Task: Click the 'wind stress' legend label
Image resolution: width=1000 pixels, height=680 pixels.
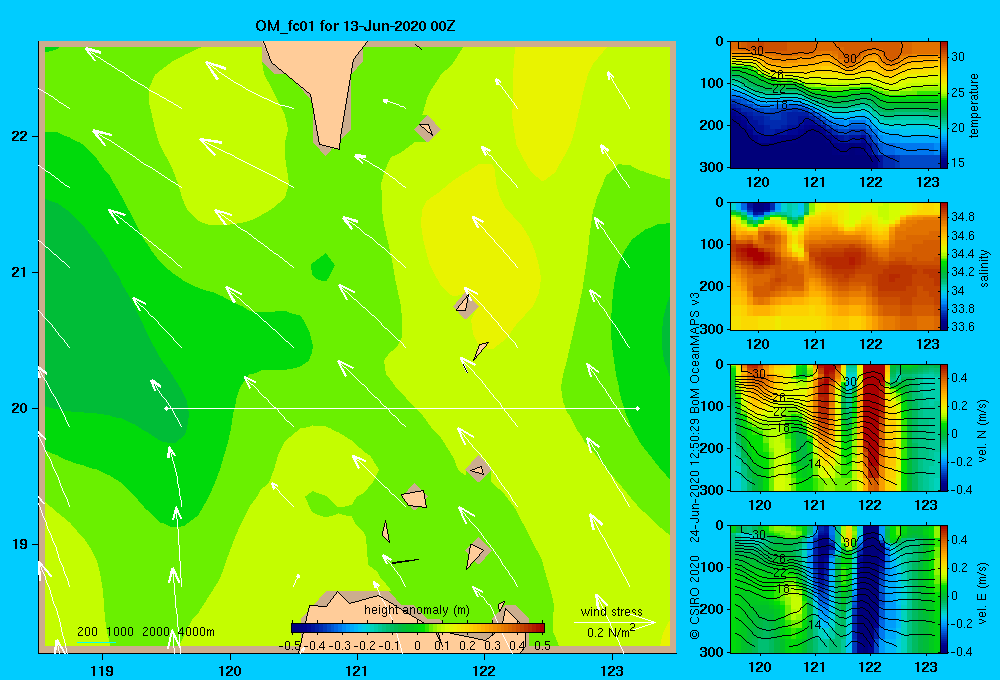Action: [x=612, y=611]
